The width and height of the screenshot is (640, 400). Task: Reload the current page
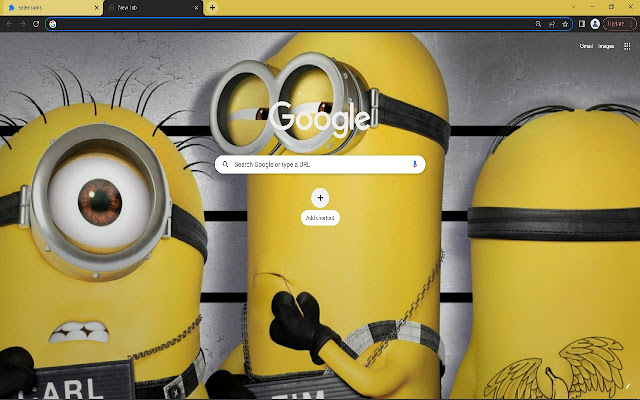click(x=36, y=24)
